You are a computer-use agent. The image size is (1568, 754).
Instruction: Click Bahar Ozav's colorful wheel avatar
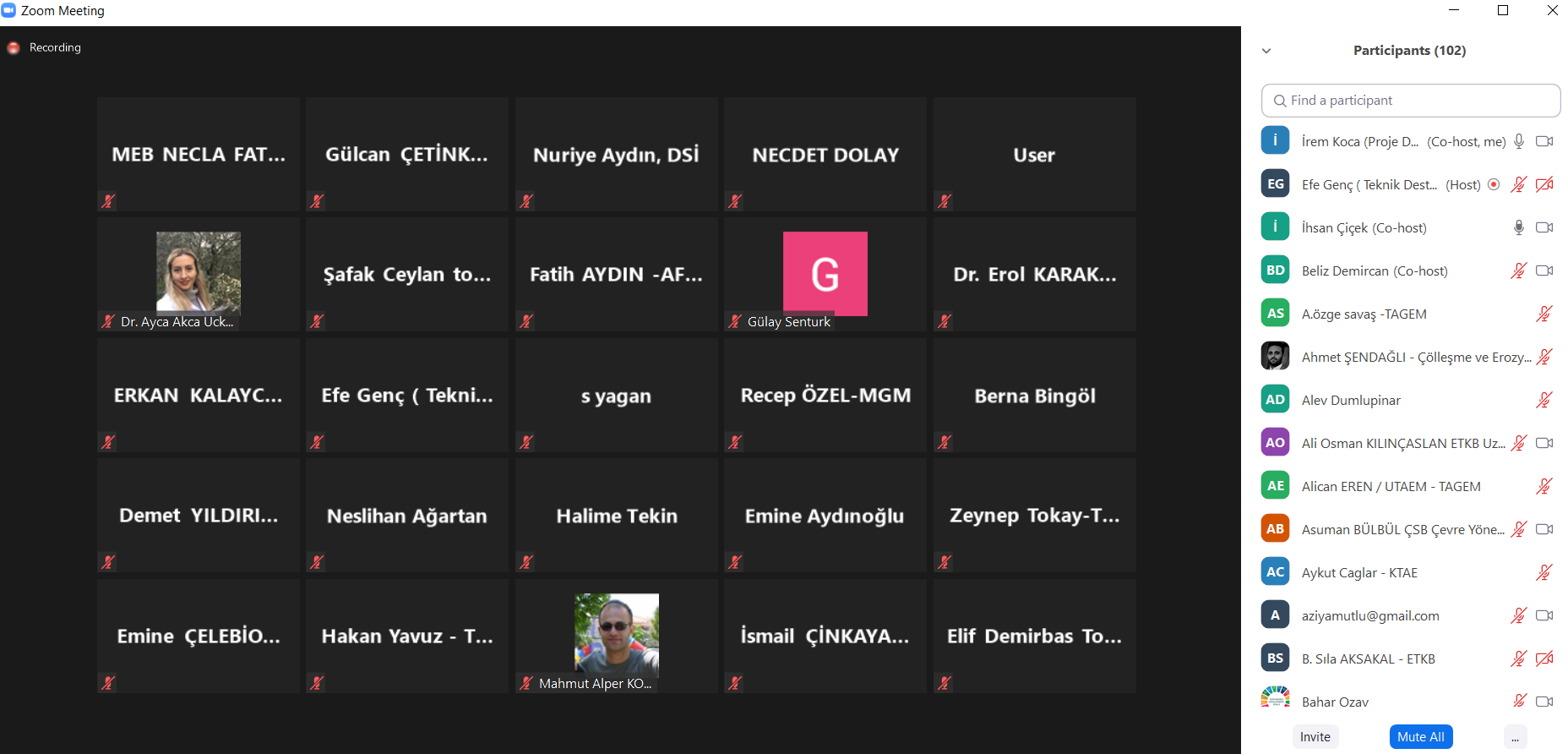pyautogui.click(x=1275, y=698)
